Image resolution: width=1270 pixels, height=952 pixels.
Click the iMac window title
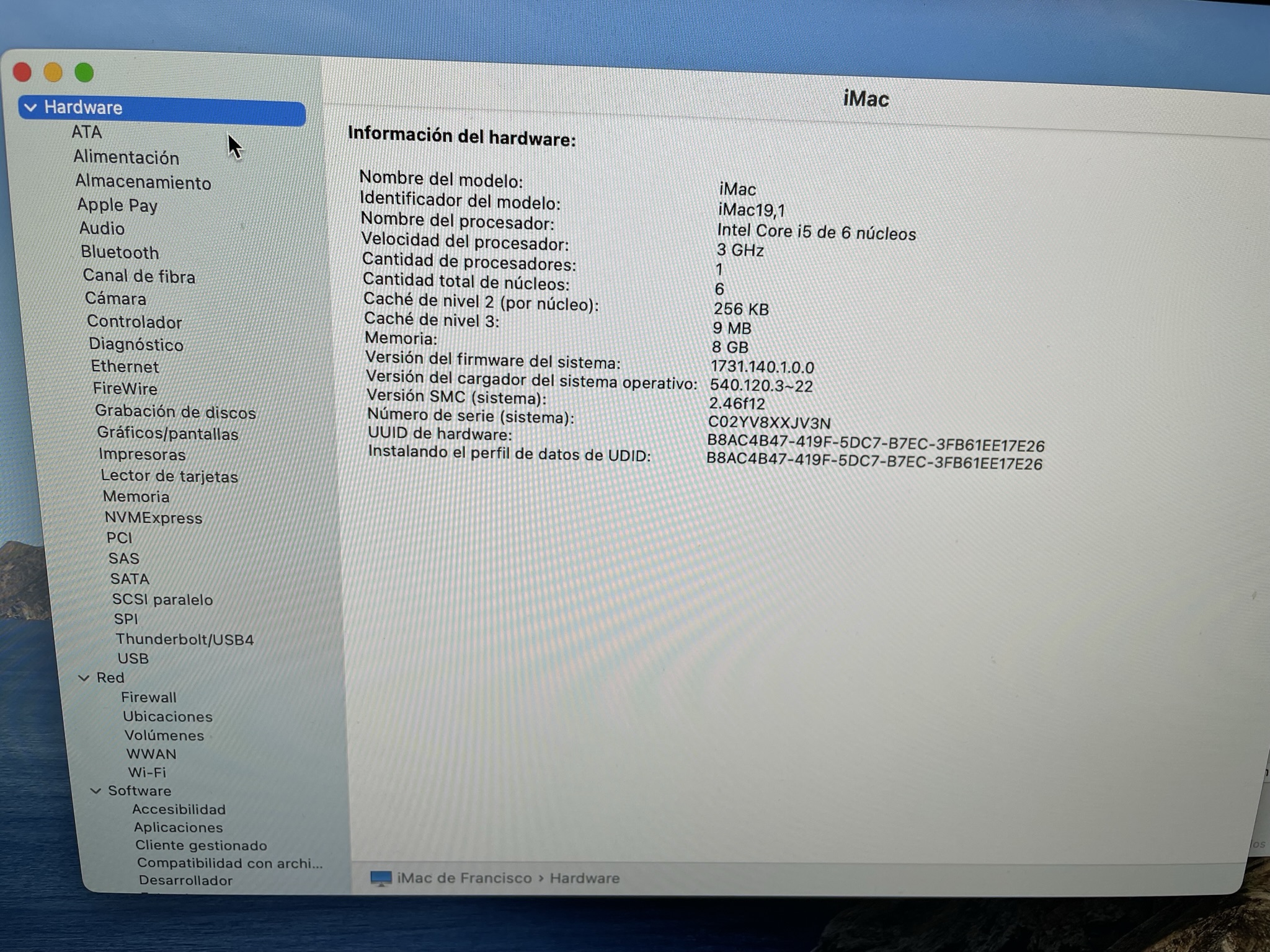tap(866, 99)
